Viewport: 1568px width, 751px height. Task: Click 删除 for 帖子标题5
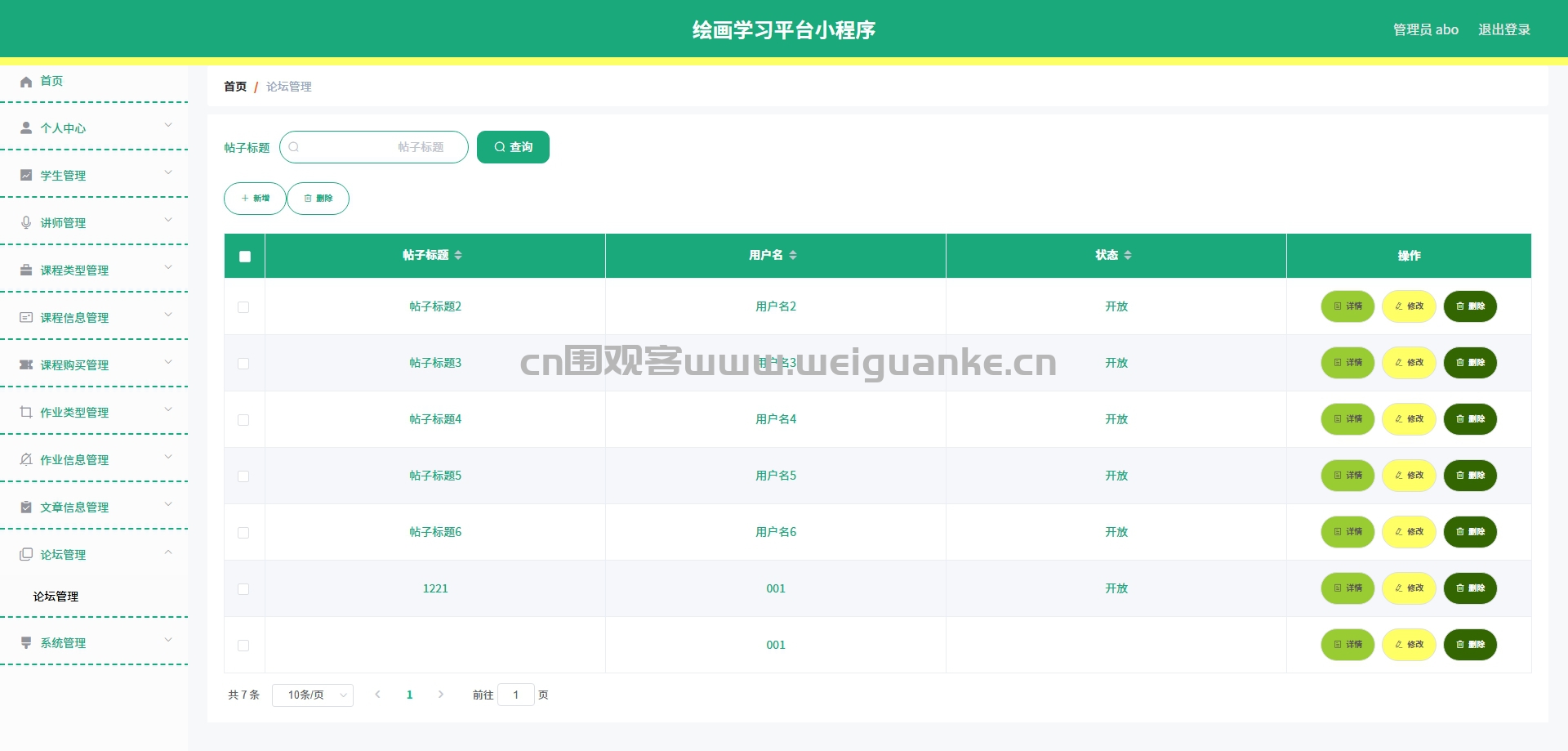(1470, 476)
